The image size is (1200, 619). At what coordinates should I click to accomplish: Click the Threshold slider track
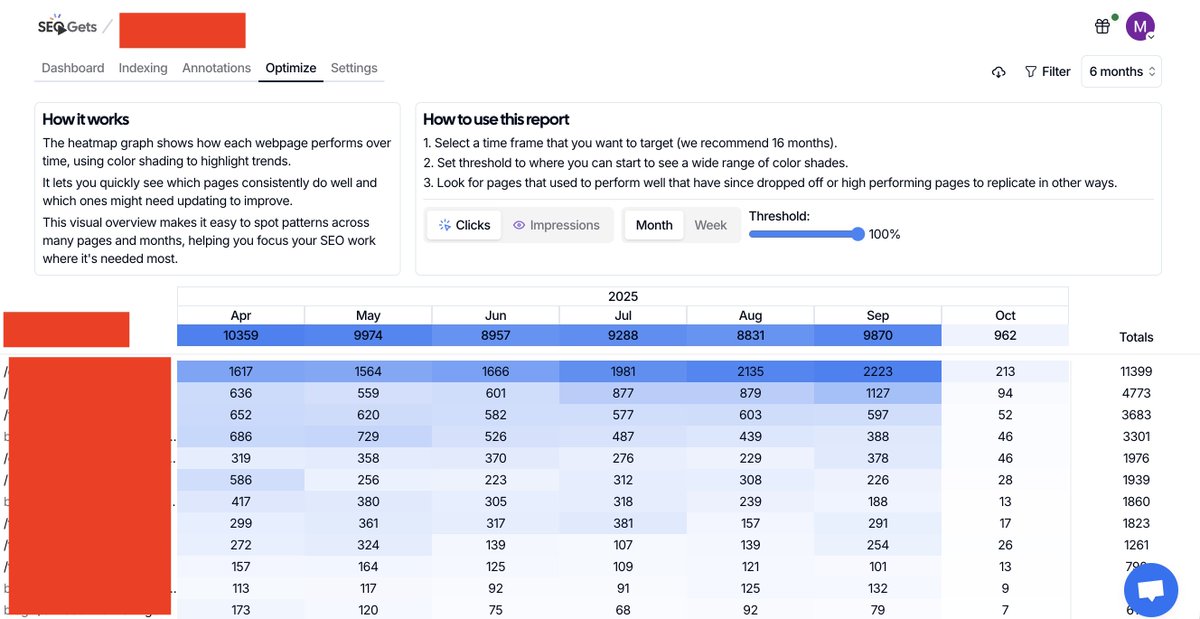(x=806, y=234)
